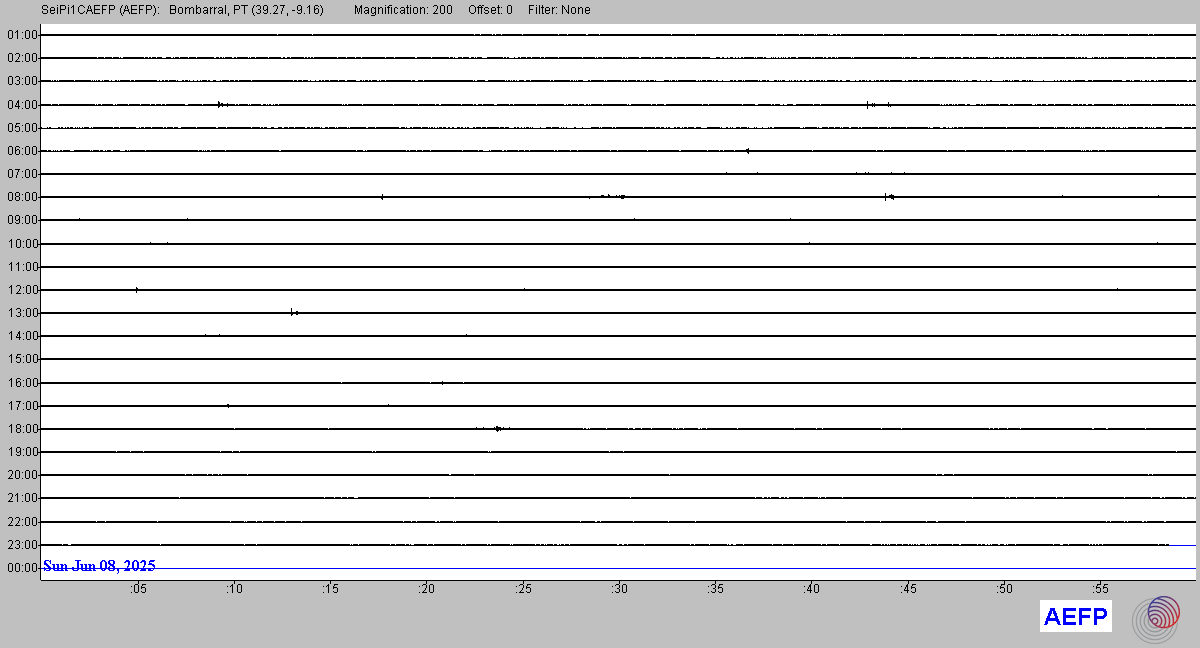Select the 00:00 hour label
The image size is (1200, 648).
22,568
